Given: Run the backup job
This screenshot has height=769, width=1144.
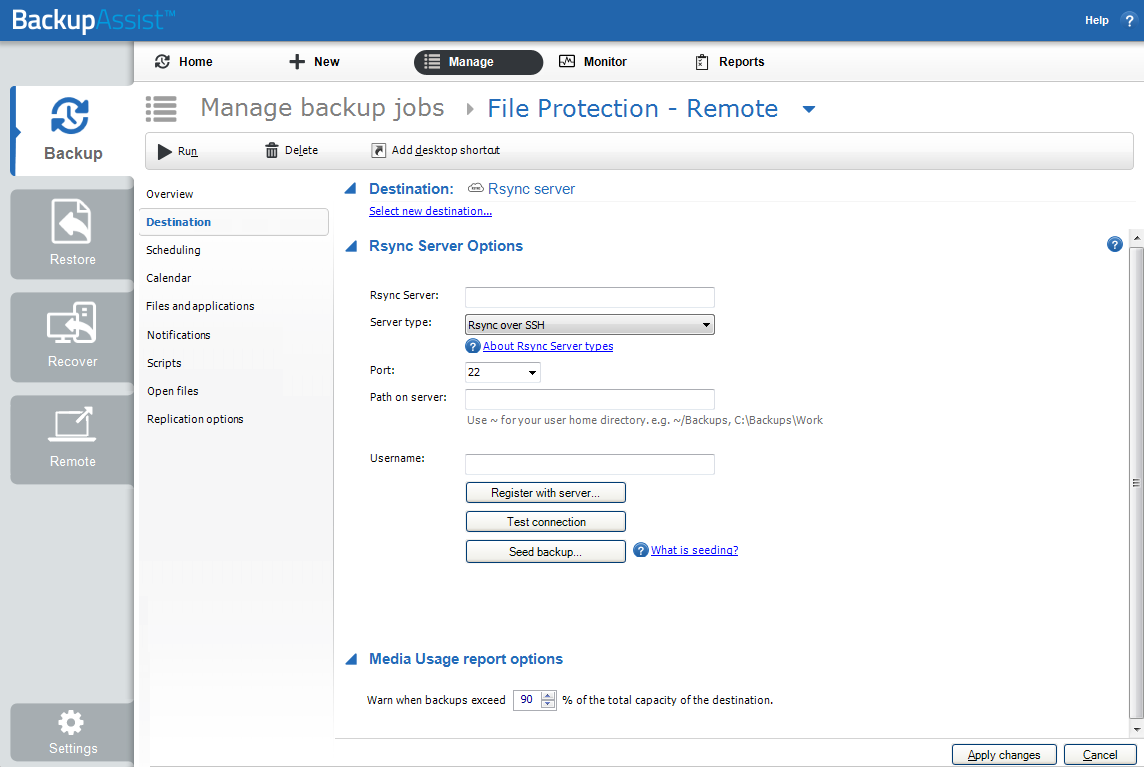Looking at the screenshot, I should (177, 151).
